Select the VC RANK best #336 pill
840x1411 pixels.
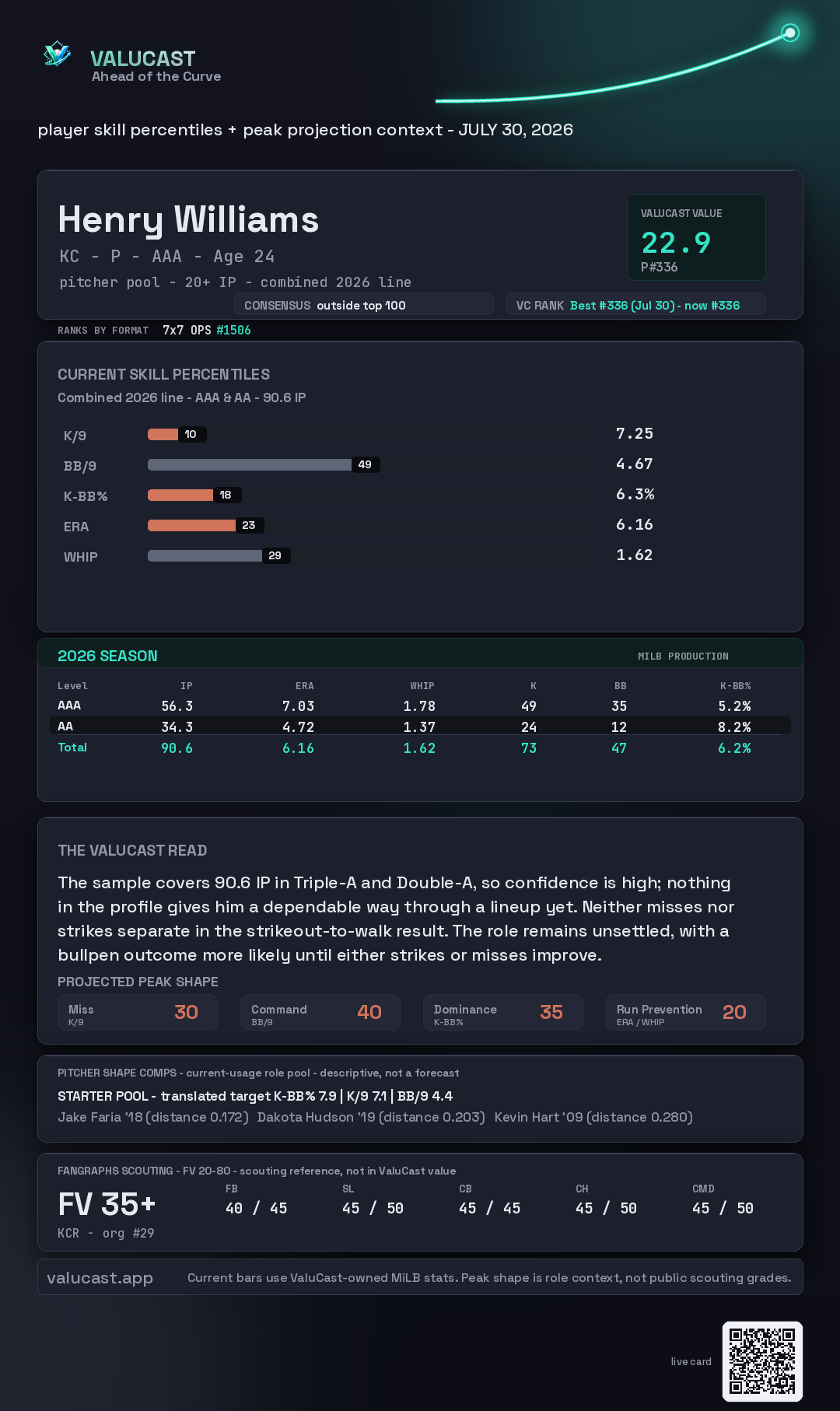[635, 305]
